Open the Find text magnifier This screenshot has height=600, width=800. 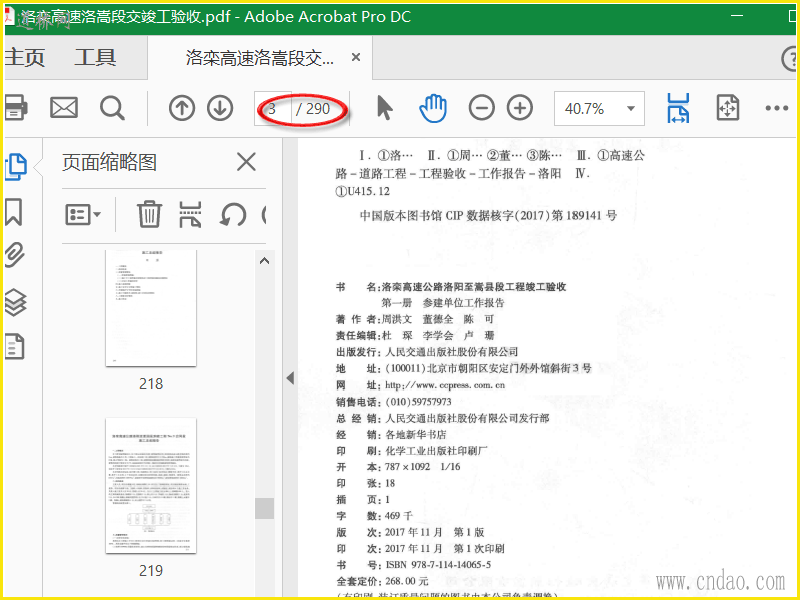[x=112, y=108]
